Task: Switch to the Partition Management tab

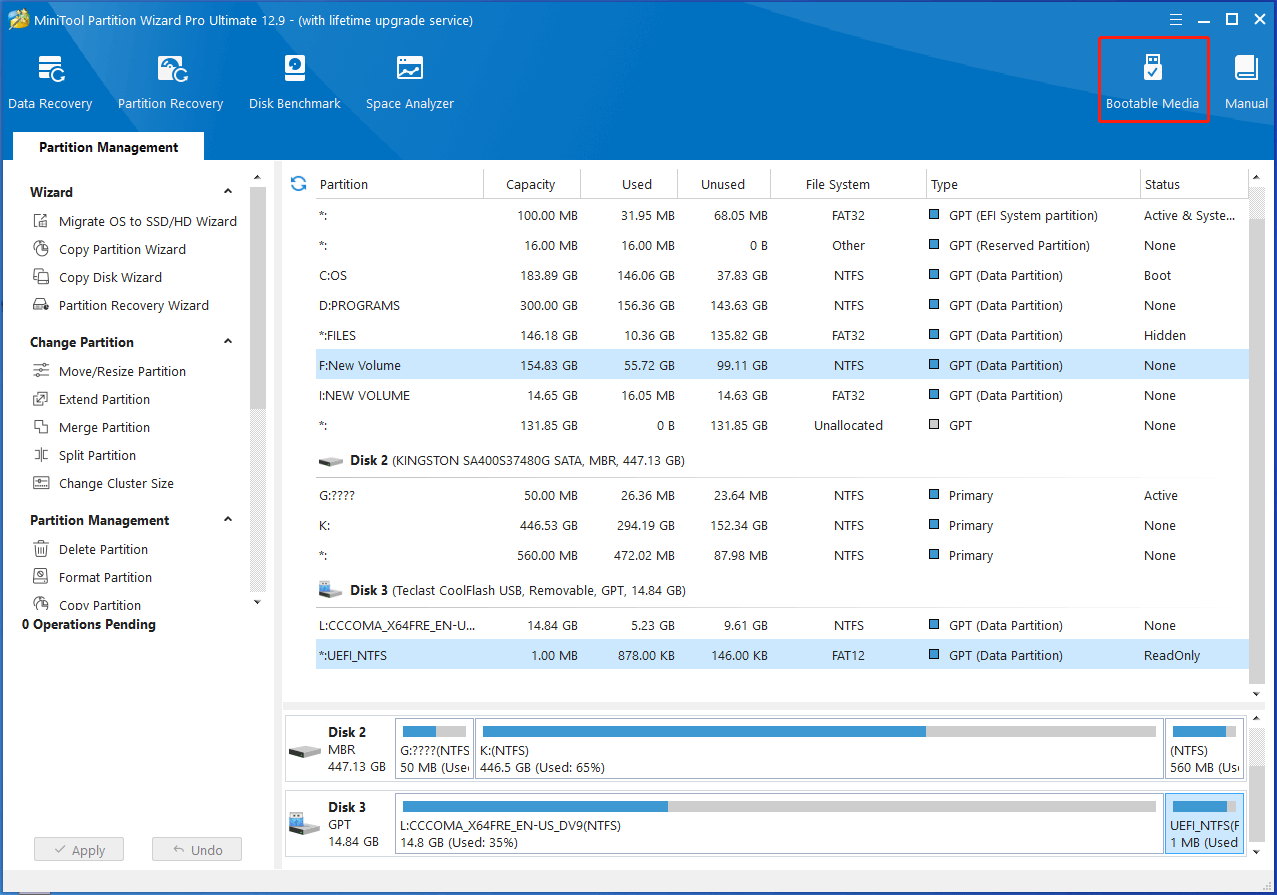Action: point(108,147)
